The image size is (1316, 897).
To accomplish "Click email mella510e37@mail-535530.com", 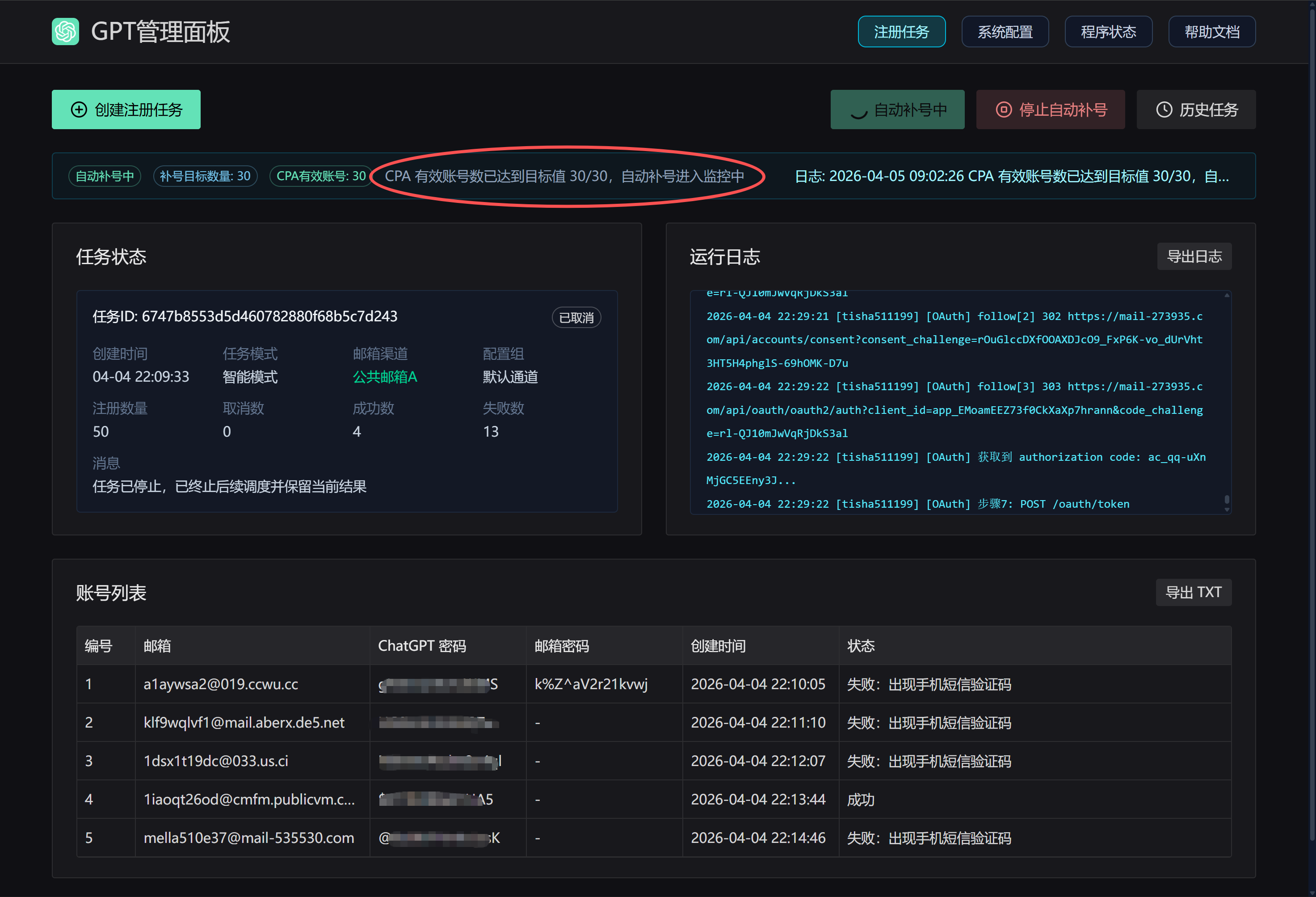I will point(249,838).
